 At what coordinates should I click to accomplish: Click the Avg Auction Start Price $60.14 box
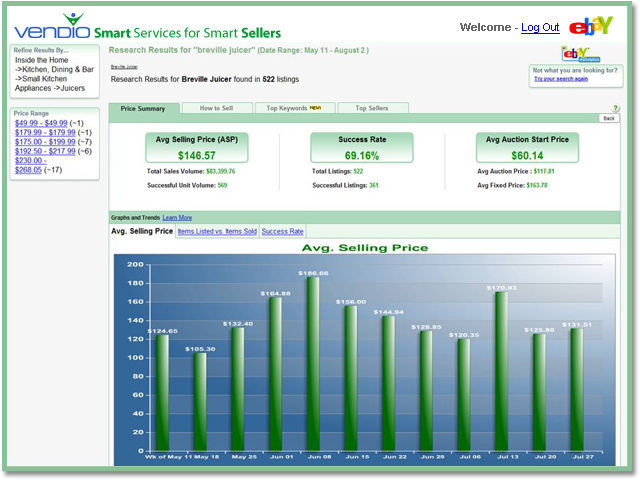pos(527,148)
